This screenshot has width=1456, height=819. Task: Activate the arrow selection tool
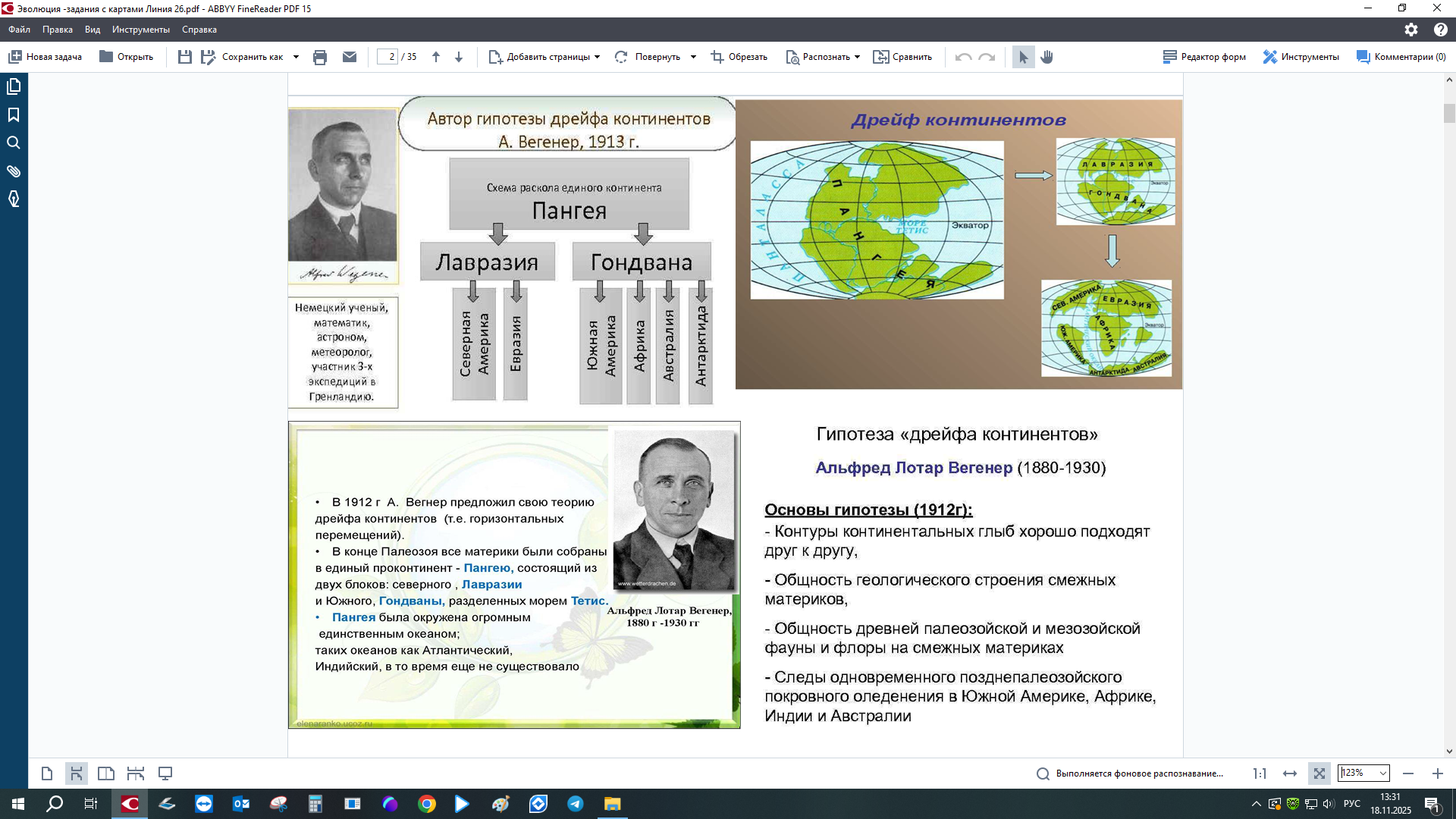1023,57
